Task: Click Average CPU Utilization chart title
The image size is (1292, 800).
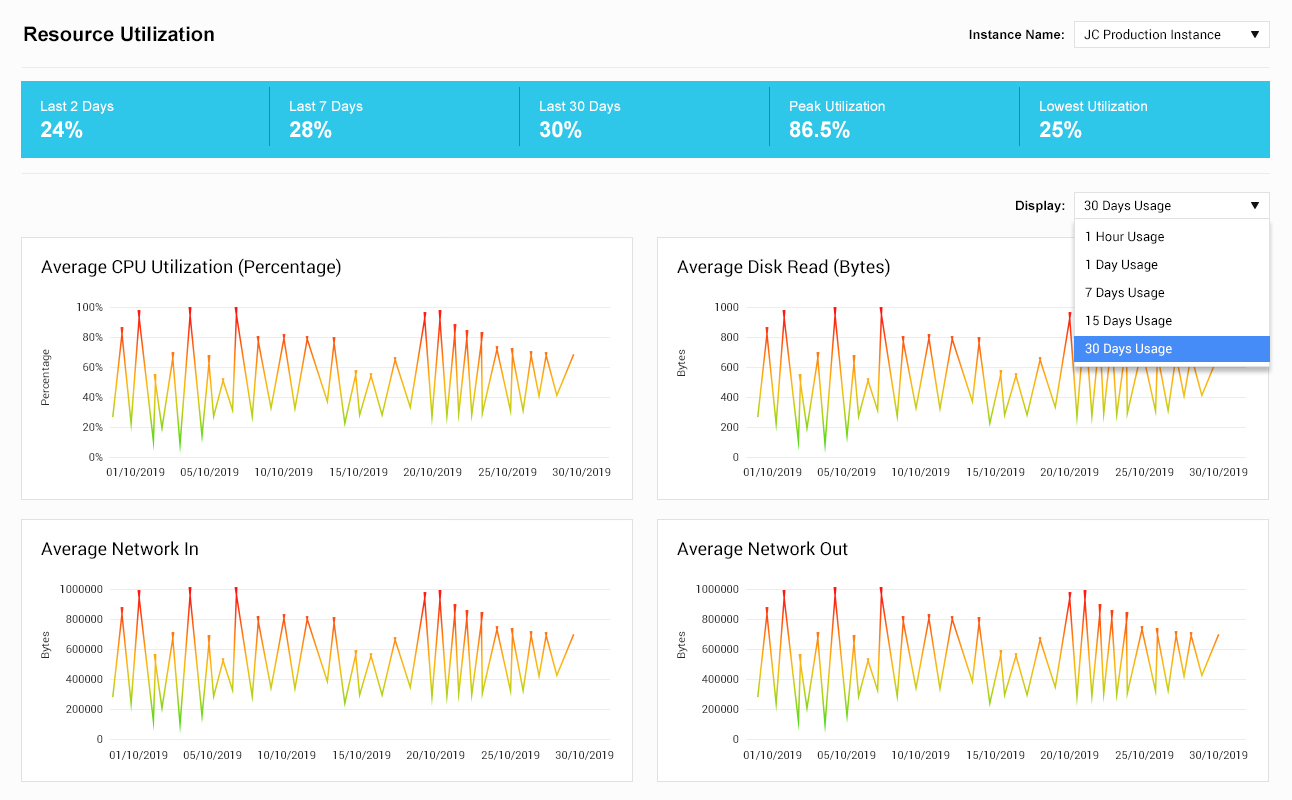Action: pos(191,267)
